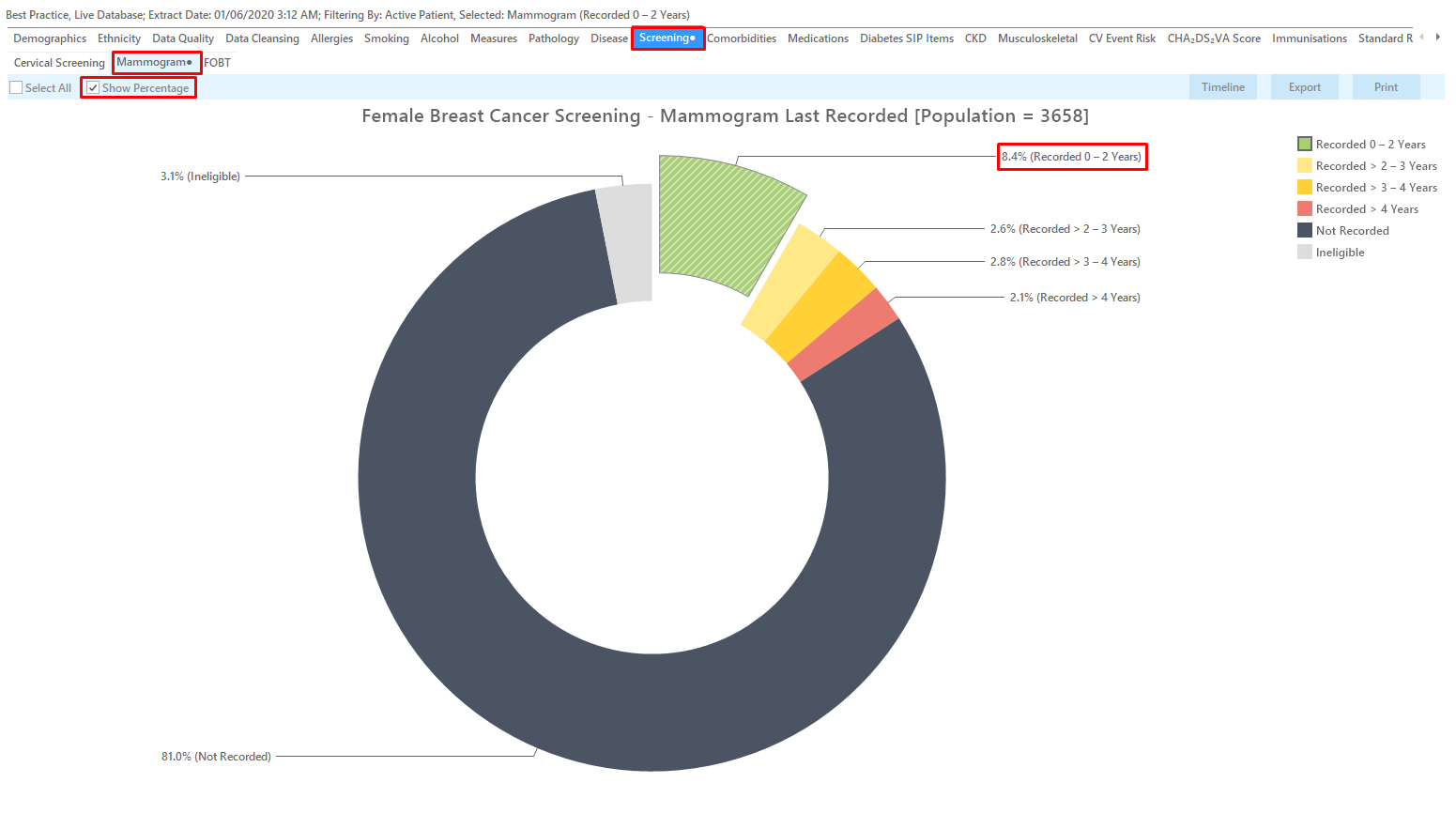Click the Print button
Viewport: 1456px width, 829px height.
pos(1387,87)
